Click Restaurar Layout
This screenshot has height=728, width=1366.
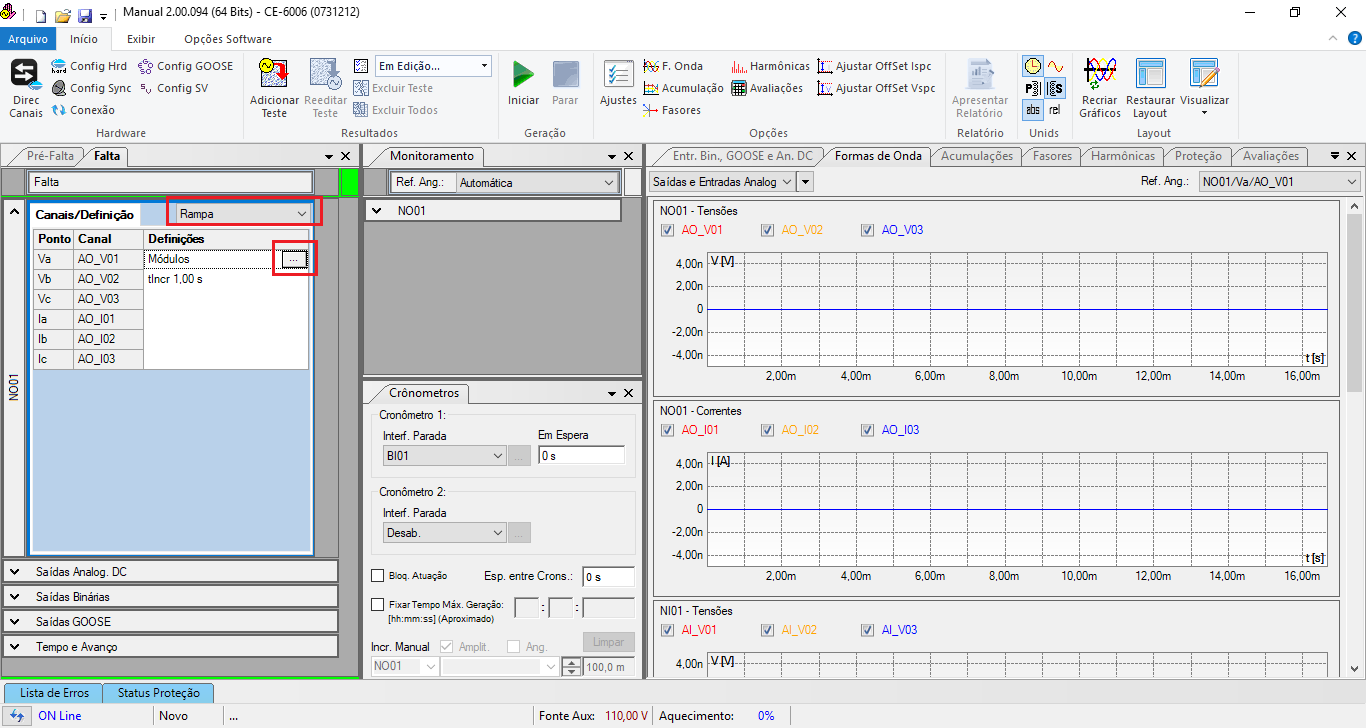(1150, 88)
